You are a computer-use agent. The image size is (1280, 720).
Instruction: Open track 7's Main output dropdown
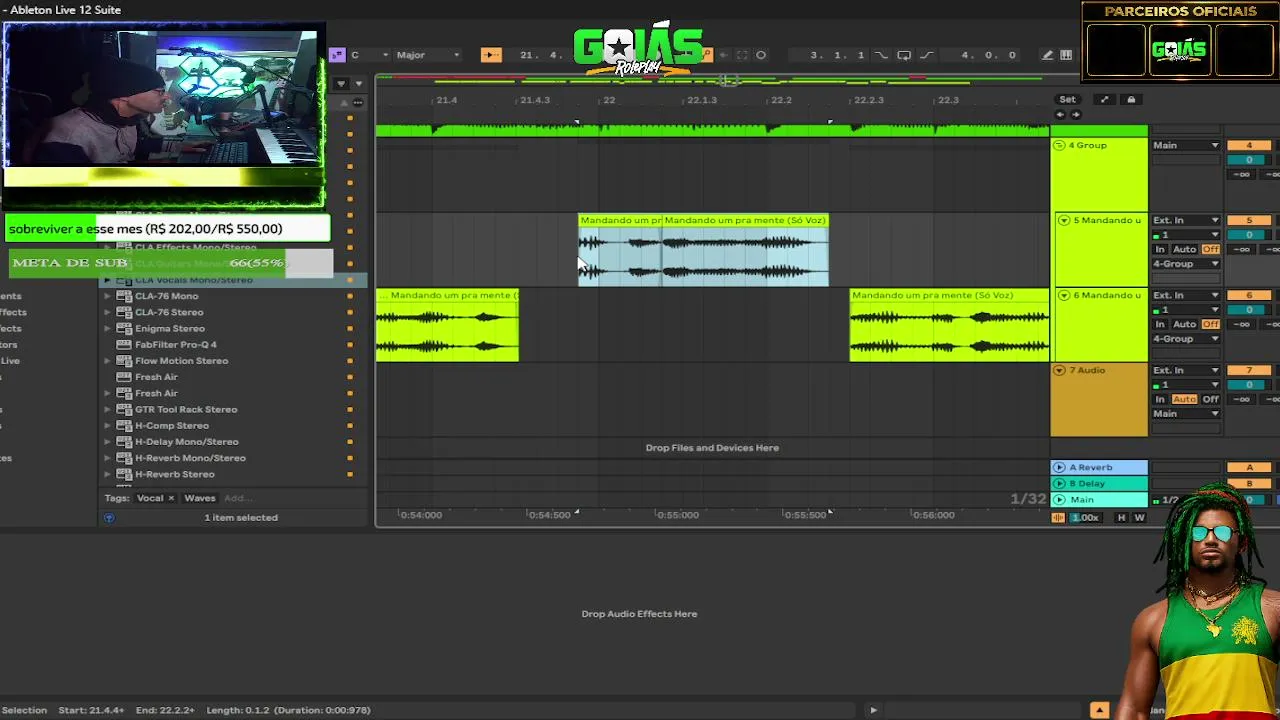pos(1186,414)
